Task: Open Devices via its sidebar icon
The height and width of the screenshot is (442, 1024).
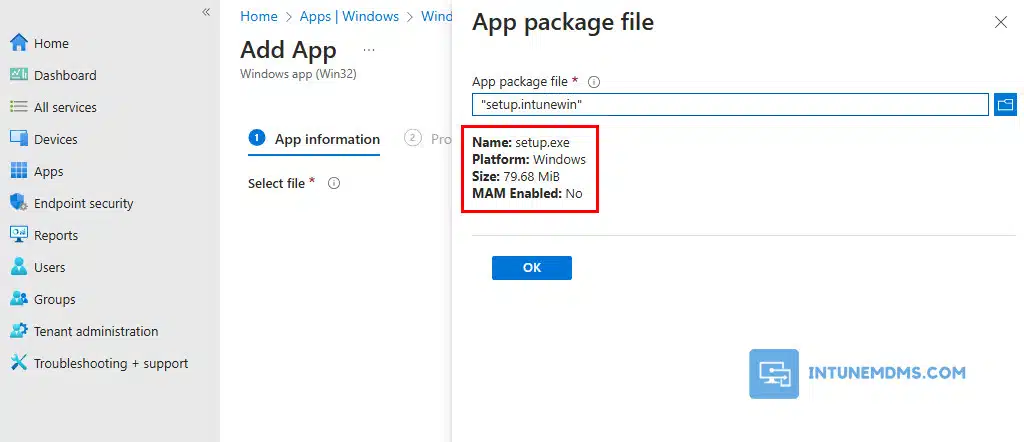Action: coord(18,139)
